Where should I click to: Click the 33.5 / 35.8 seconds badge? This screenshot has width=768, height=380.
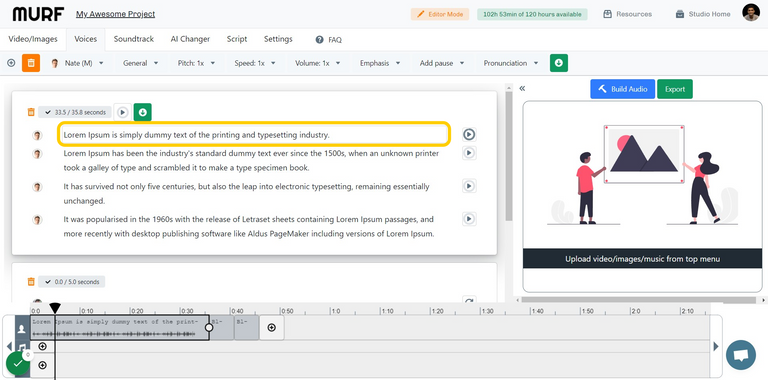pyautogui.click(x=75, y=112)
